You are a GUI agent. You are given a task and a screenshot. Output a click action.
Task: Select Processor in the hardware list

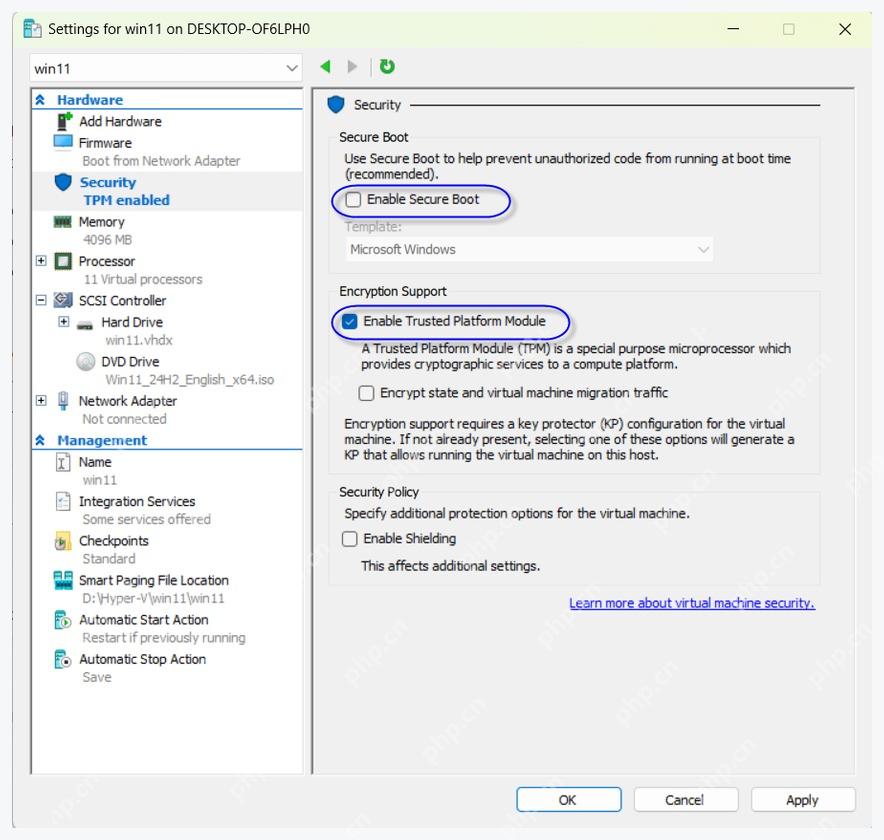107,262
